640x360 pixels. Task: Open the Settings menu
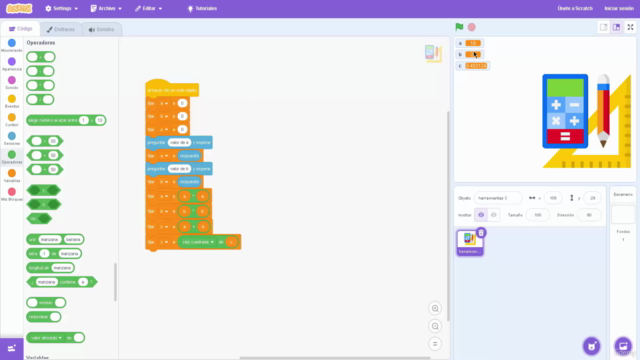coord(61,8)
